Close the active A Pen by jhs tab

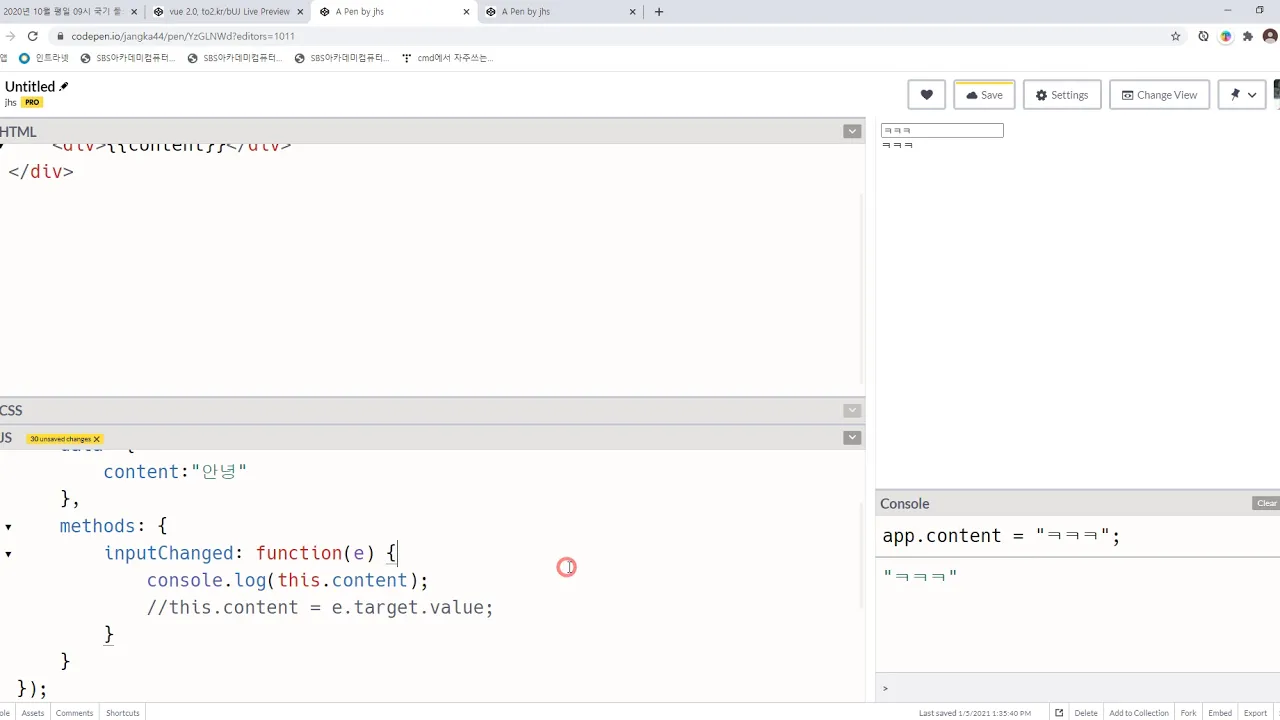[467, 12]
